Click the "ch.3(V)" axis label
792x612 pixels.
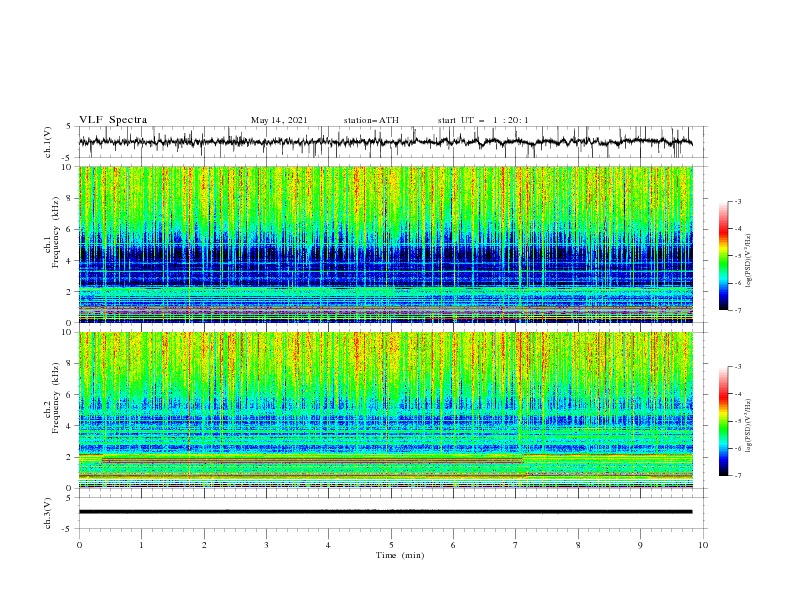48,513
